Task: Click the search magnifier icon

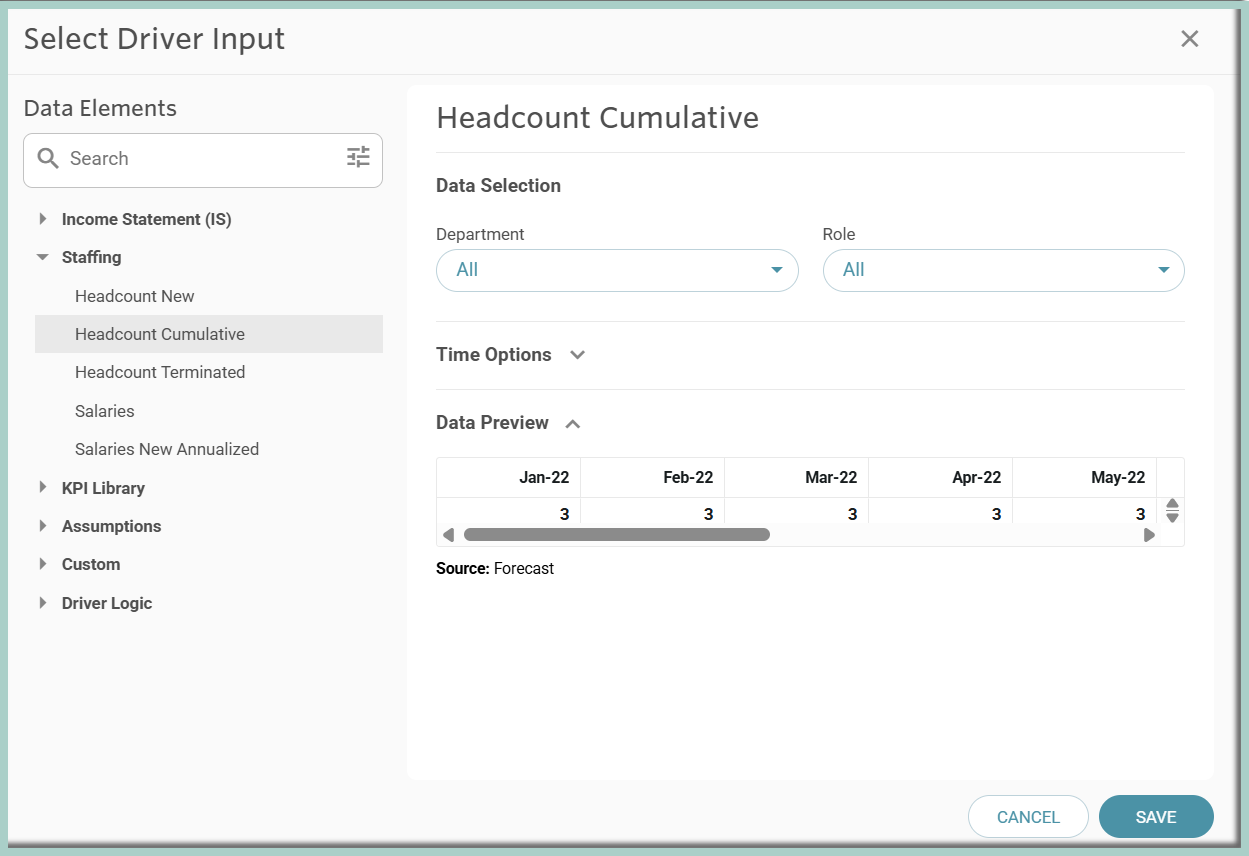Action: 48,158
